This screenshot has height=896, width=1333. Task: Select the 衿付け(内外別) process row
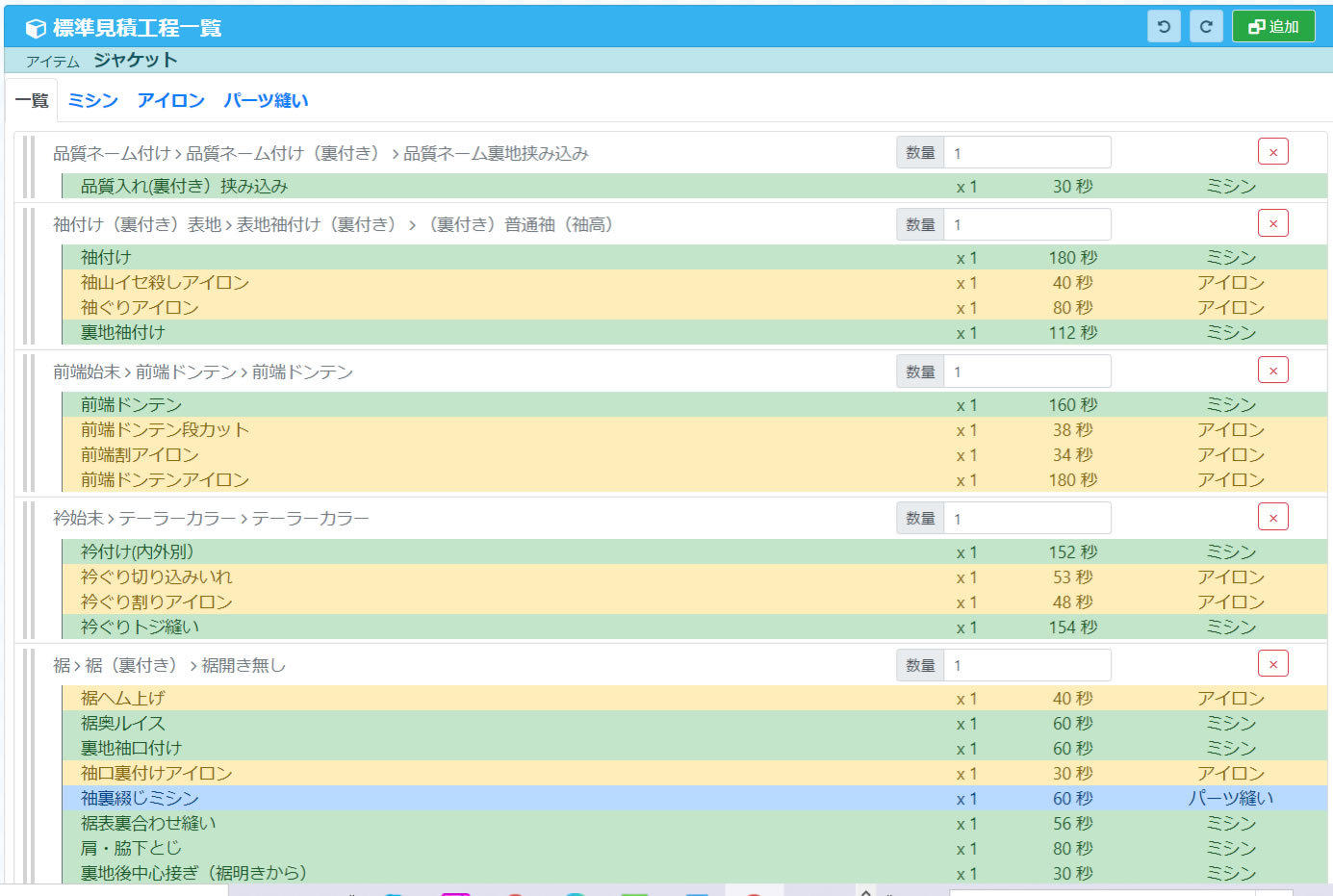(137, 552)
